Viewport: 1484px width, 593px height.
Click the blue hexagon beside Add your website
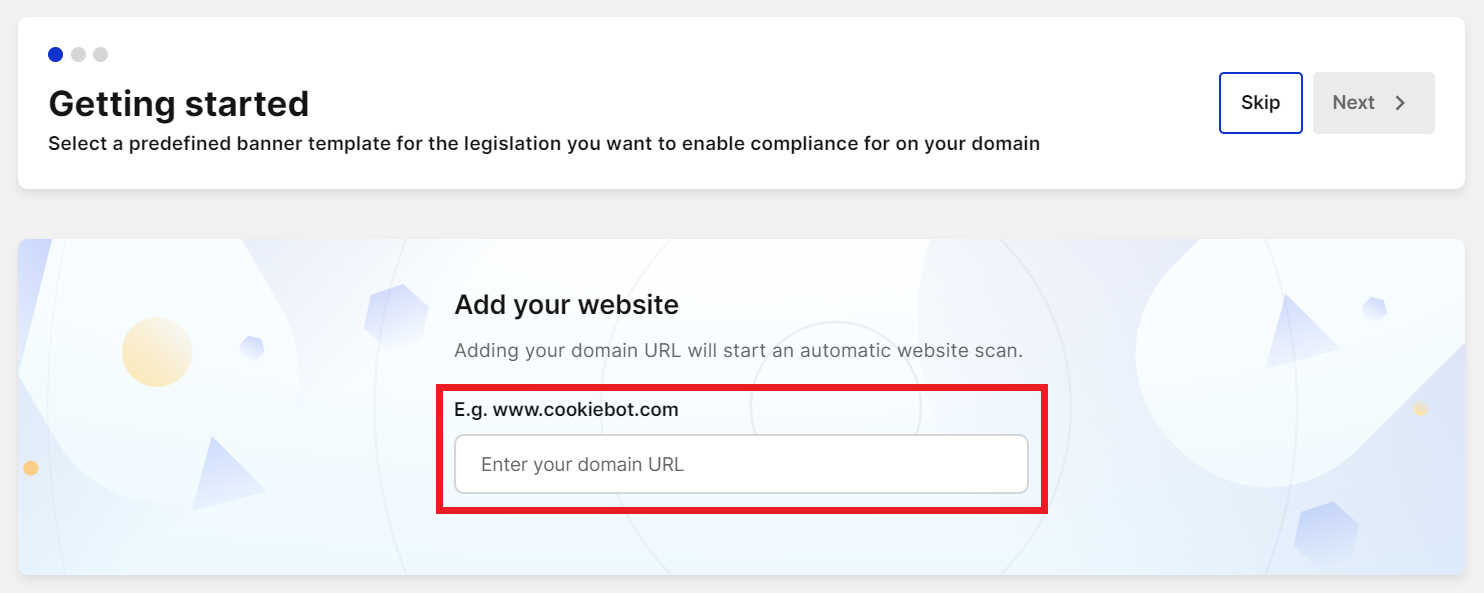coord(396,313)
